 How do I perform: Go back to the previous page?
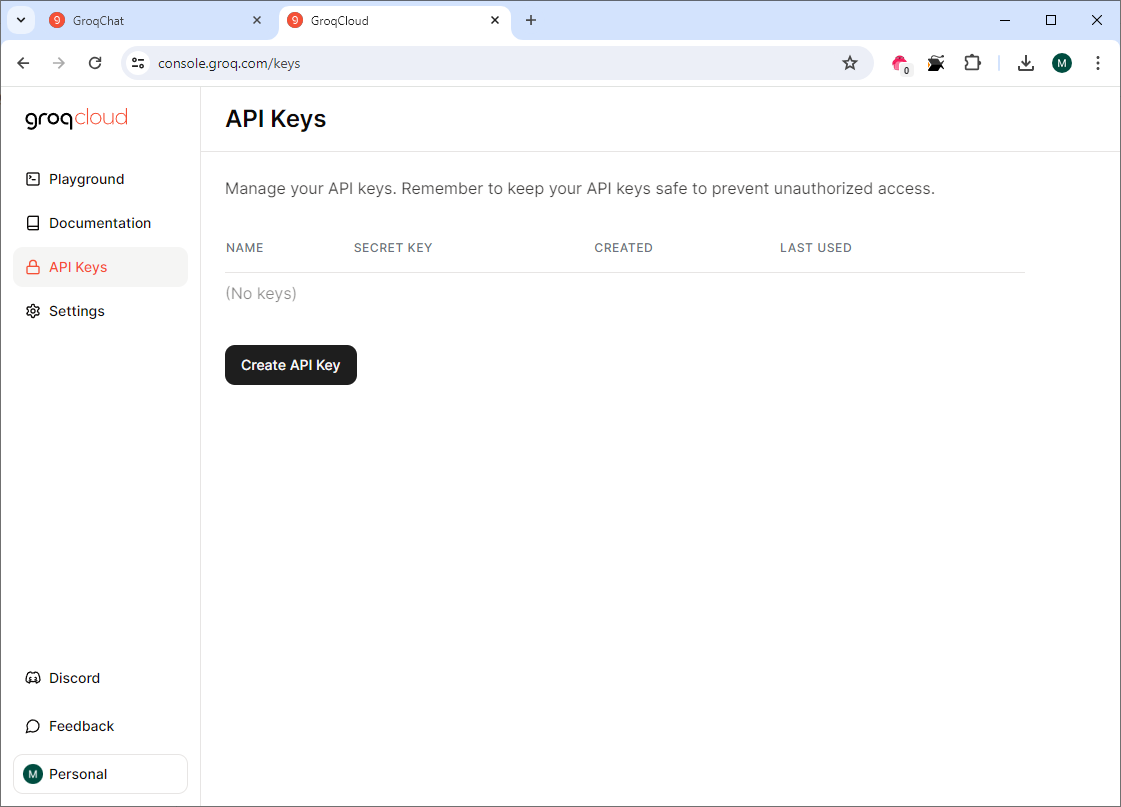click(x=24, y=64)
